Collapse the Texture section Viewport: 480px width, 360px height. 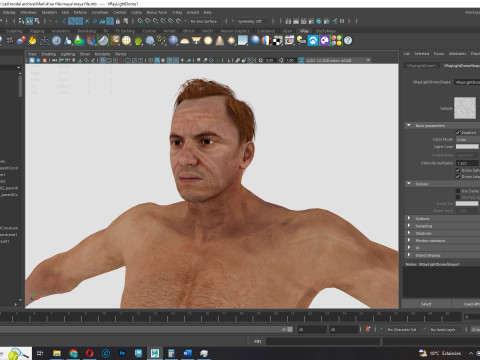pos(409,184)
